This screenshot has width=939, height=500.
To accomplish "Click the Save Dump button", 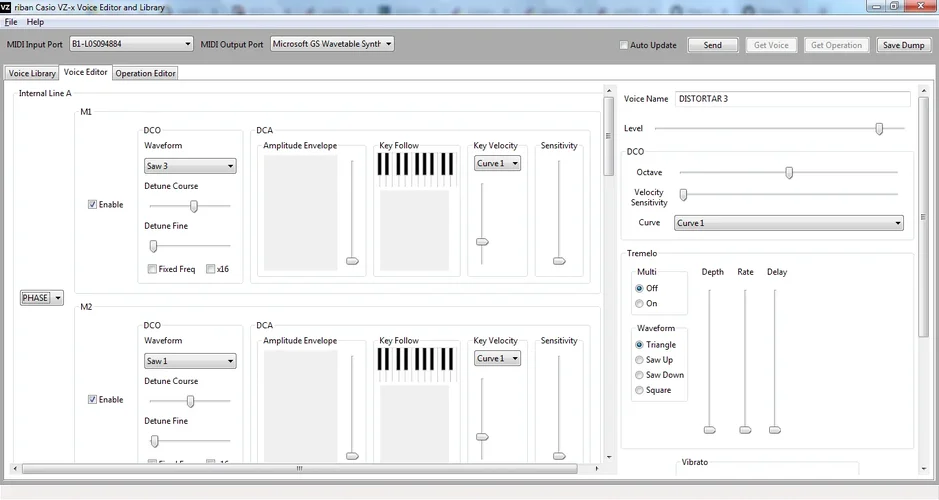I will point(903,45).
